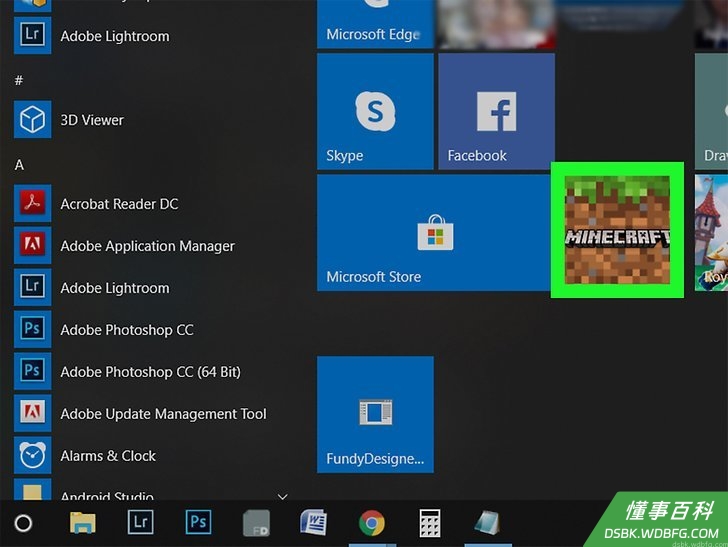The height and width of the screenshot is (547, 728).
Task: Click the Adobe Lightroom icon above #
Action: [32, 35]
